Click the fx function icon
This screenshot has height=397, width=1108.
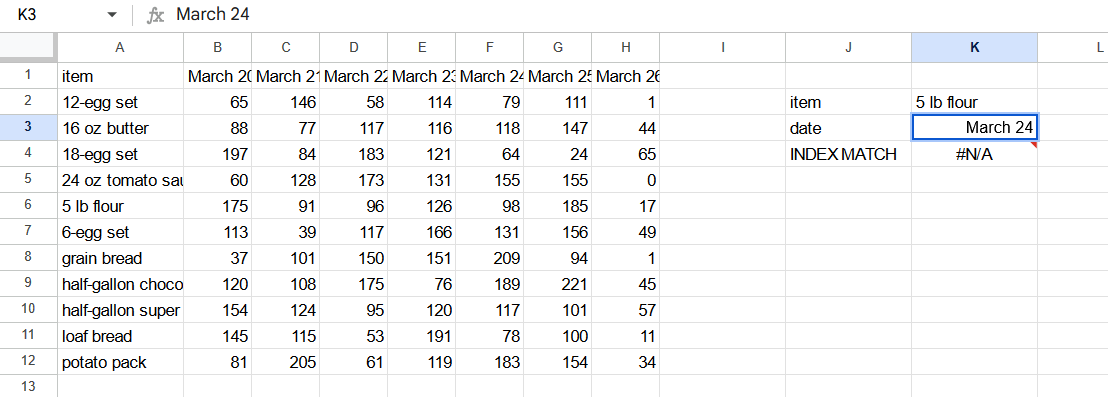pyautogui.click(x=155, y=15)
